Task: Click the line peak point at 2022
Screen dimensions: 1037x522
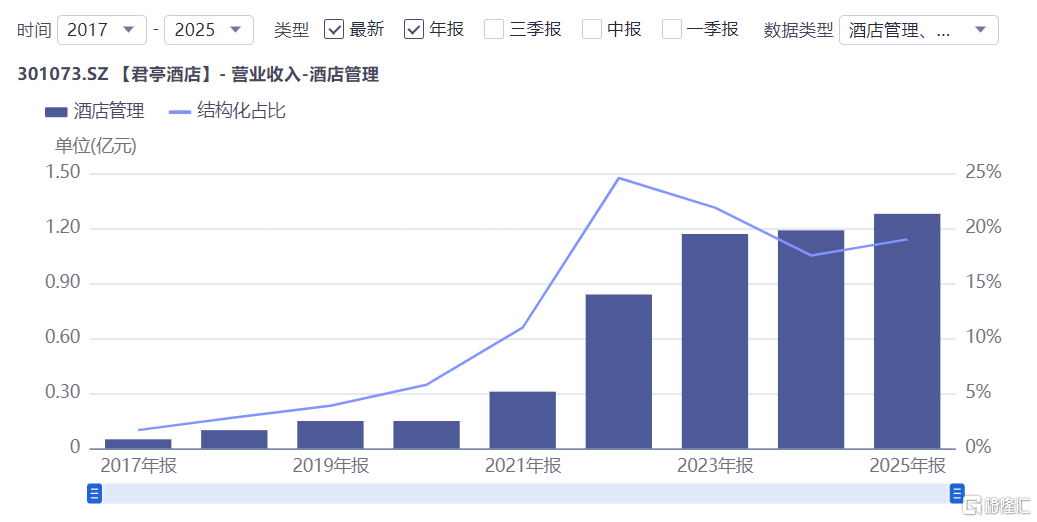Action: 619,178
